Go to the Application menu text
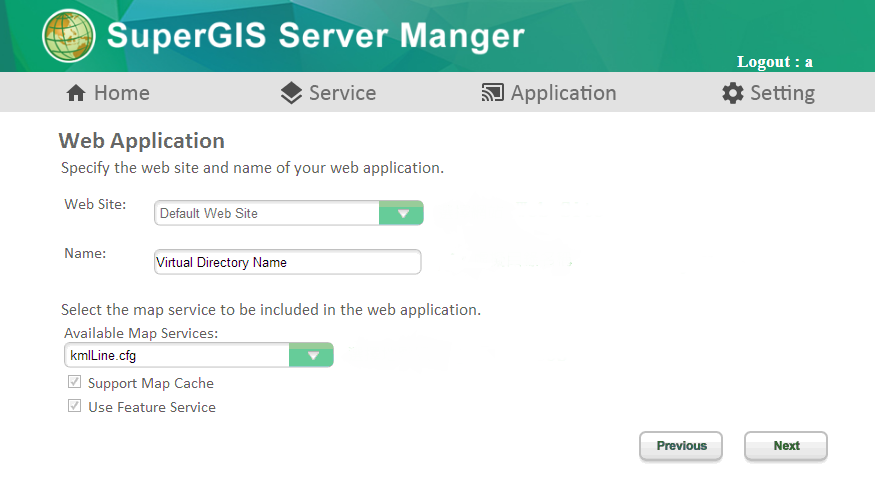Viewport: 875px width, 482px height. [564, 93]
